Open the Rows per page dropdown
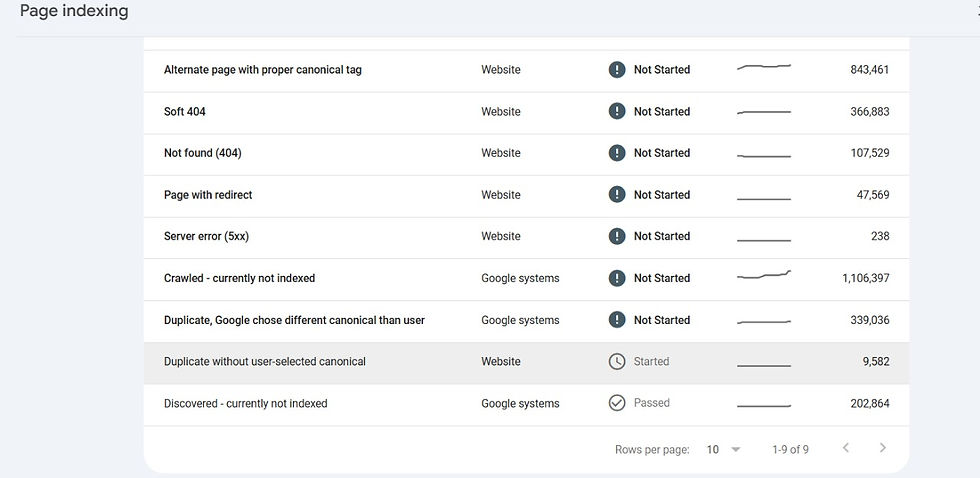The width and height of the screenshot is (980, 478). coord(724,450)
